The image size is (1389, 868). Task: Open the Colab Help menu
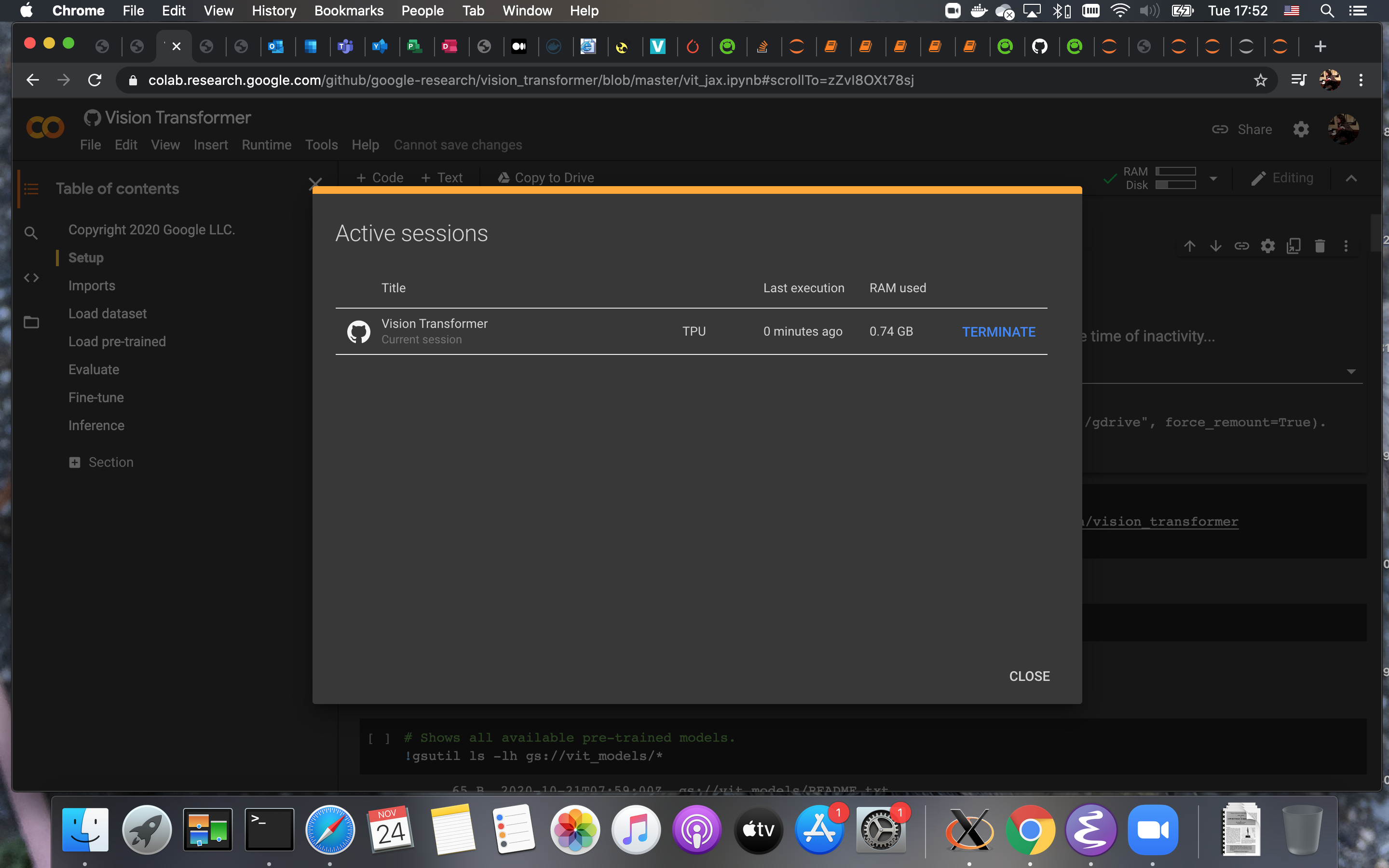365,145
